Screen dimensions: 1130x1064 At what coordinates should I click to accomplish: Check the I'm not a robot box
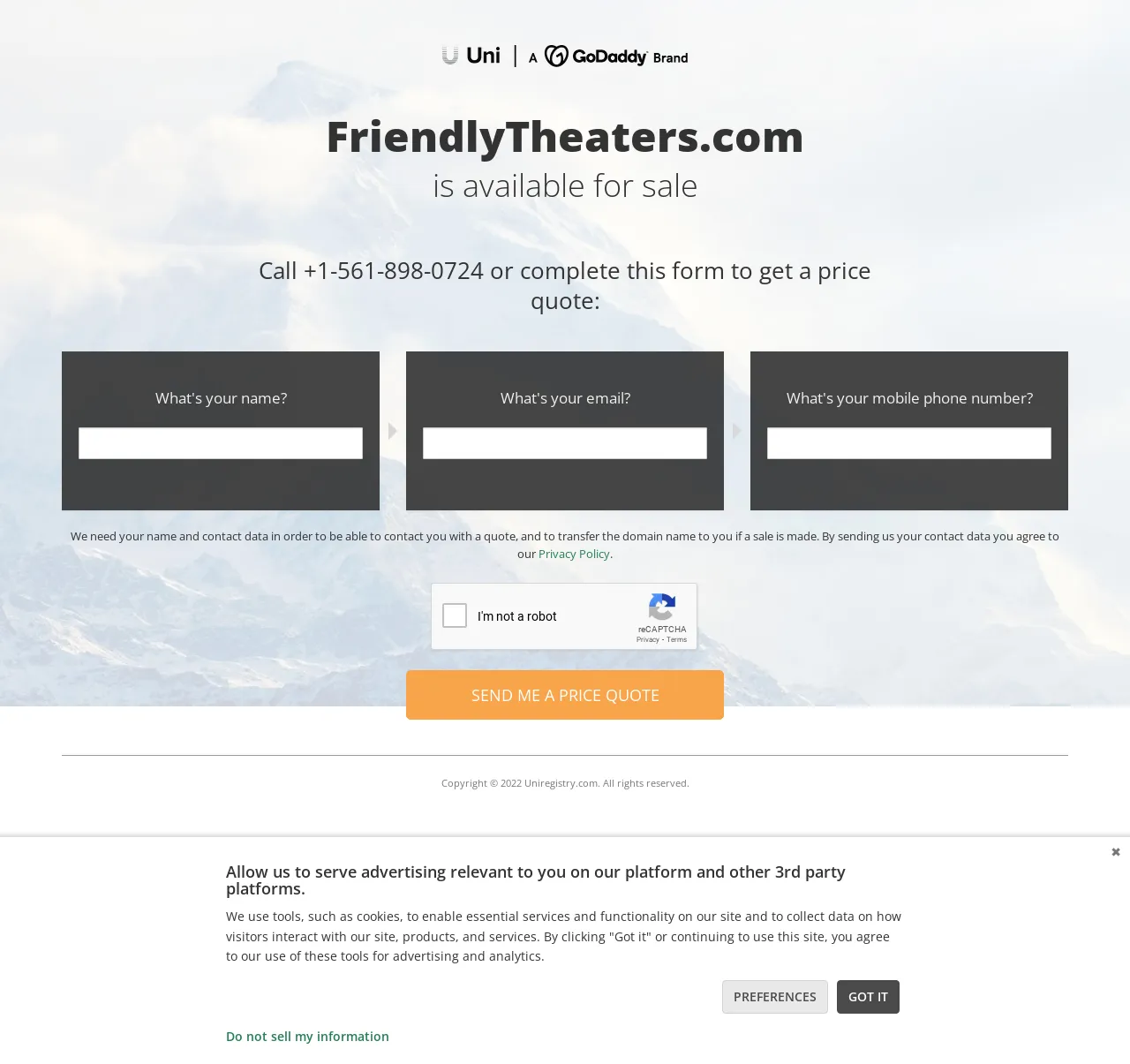[455, 615]
